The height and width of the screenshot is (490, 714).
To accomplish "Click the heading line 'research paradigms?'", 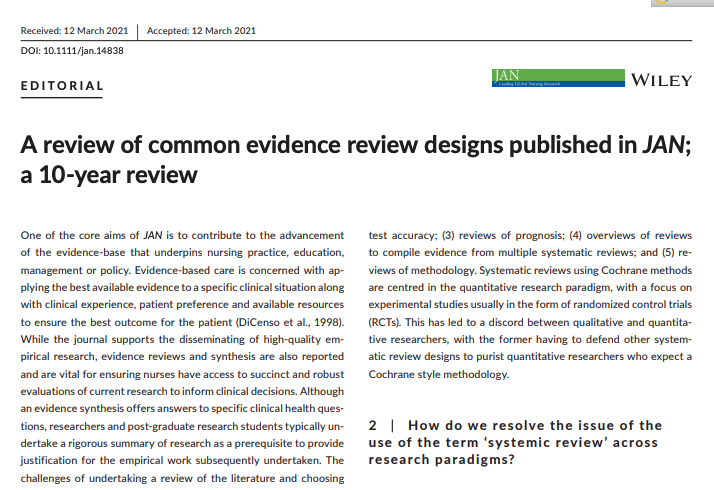I will point(441,460).
